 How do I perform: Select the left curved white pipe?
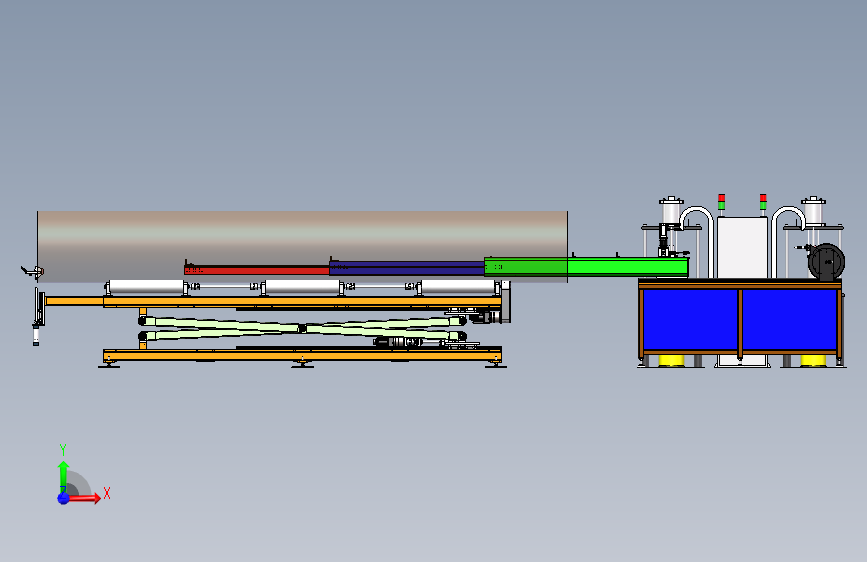697,242
